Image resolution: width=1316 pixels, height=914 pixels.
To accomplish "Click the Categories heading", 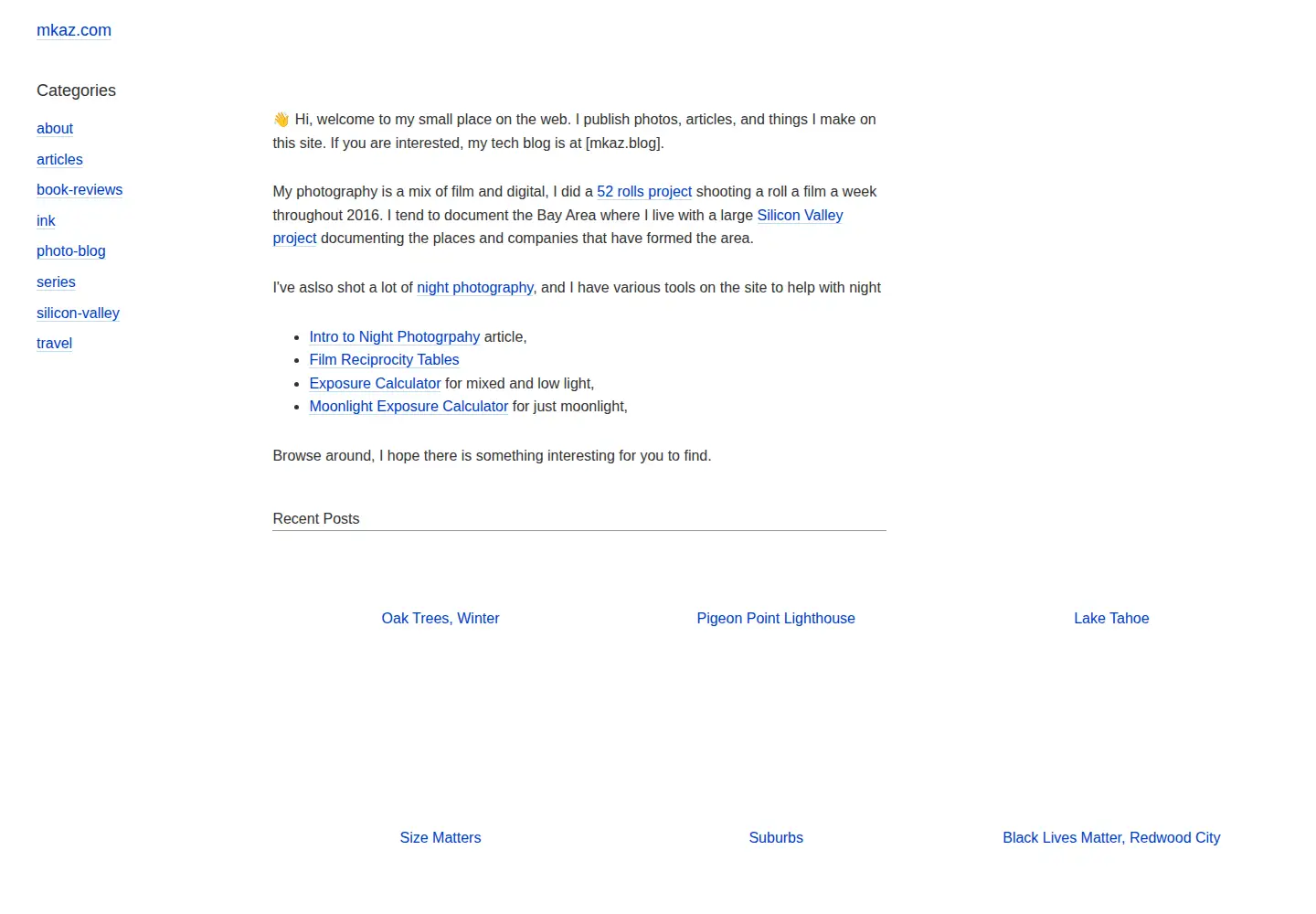I will 76,90.
